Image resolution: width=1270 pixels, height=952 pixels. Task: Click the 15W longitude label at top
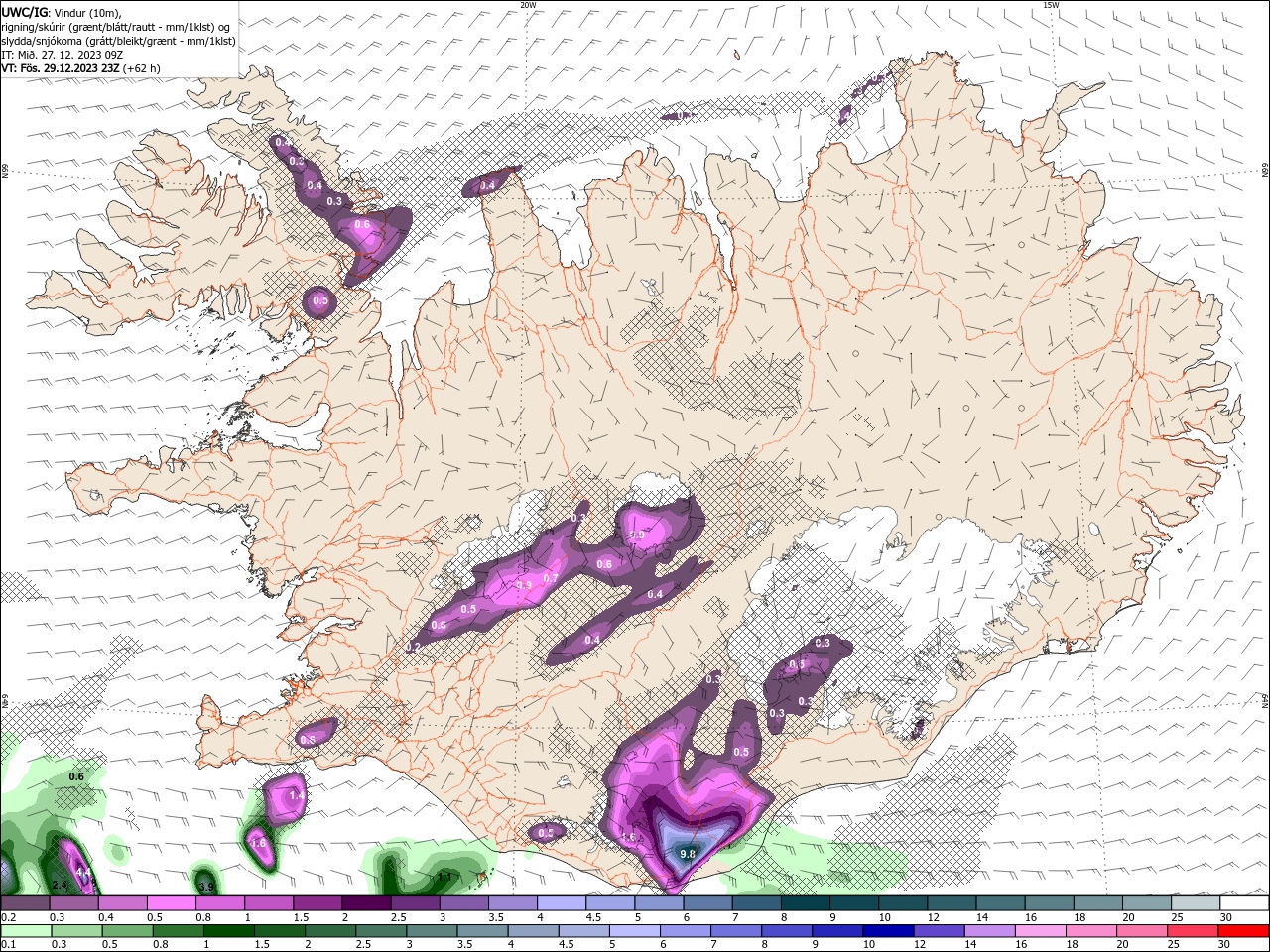[1051, 5]
